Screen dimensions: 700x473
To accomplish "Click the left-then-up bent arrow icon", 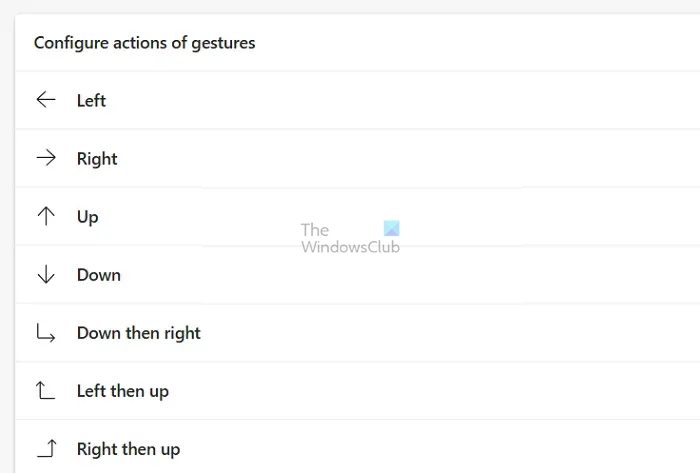I will click(x=45, y=391).
